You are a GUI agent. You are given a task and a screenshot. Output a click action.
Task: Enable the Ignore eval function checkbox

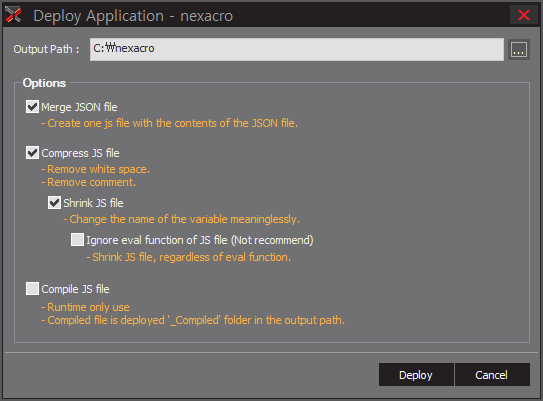(x=77, y=240)
